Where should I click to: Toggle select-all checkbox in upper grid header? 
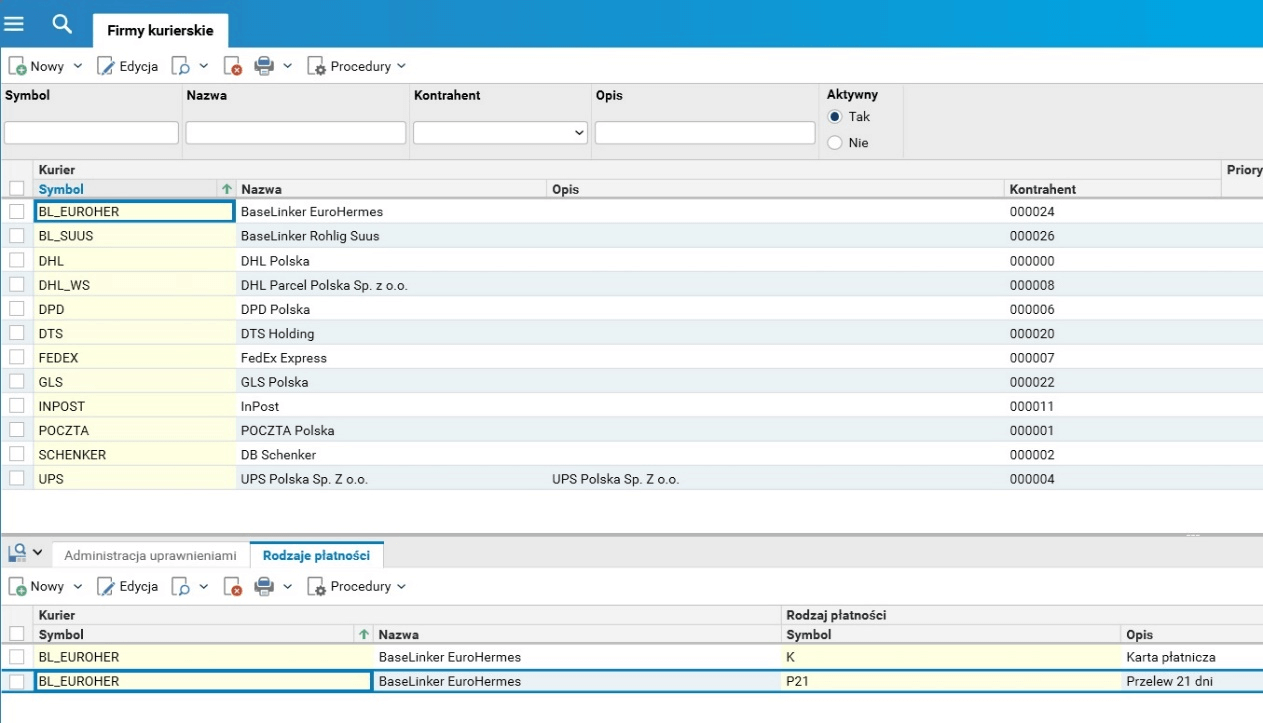16,188
